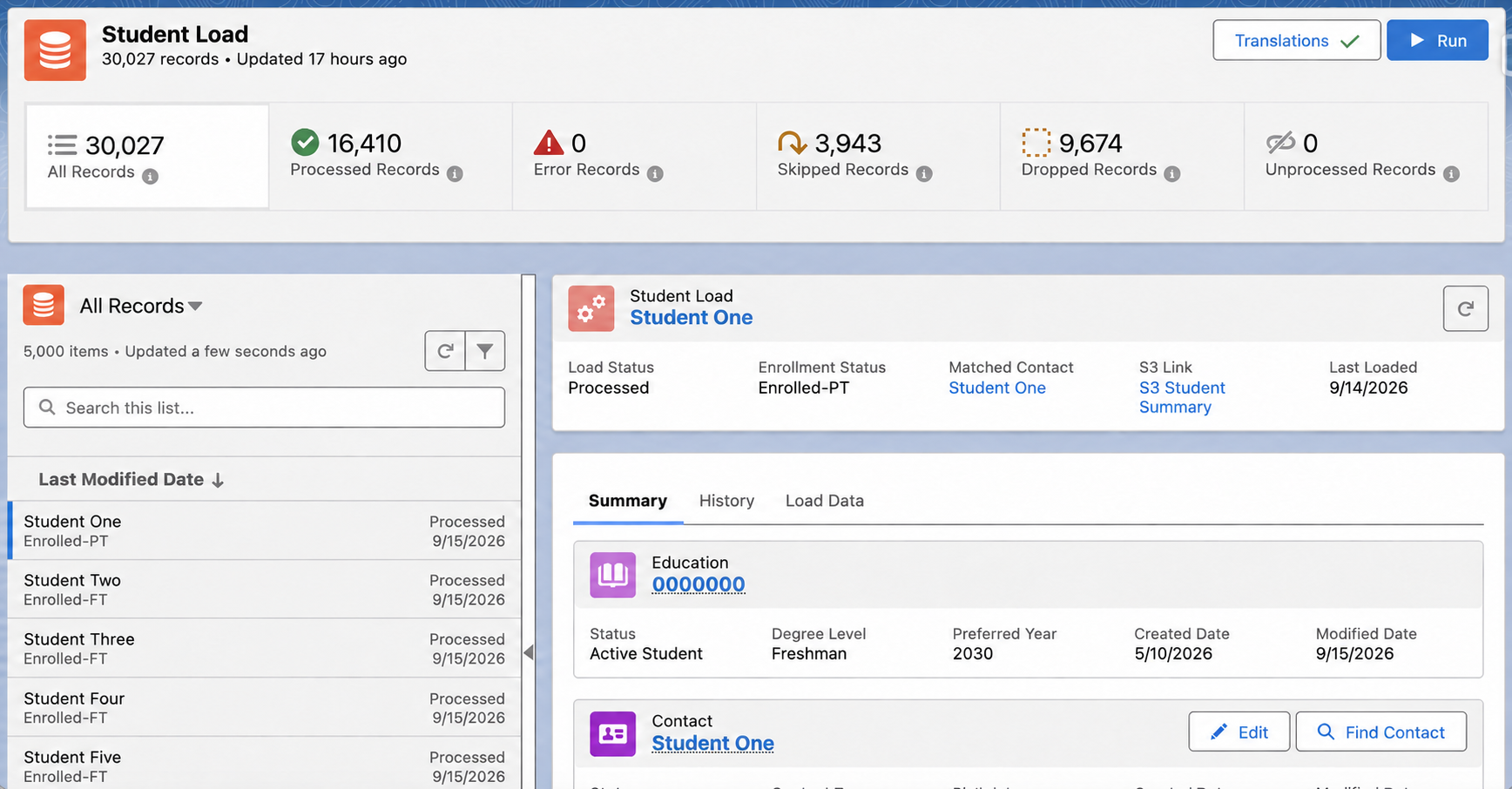The image size is (1512, 789).
Task: Select Student One row in the list
Action: point(265,530)
